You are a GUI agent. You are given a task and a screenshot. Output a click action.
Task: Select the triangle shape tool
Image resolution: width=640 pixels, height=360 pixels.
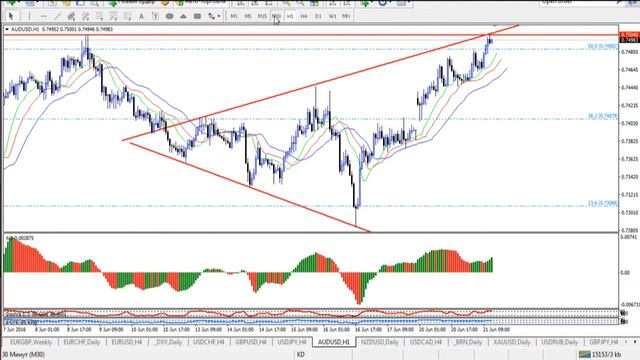pos(183,16)
